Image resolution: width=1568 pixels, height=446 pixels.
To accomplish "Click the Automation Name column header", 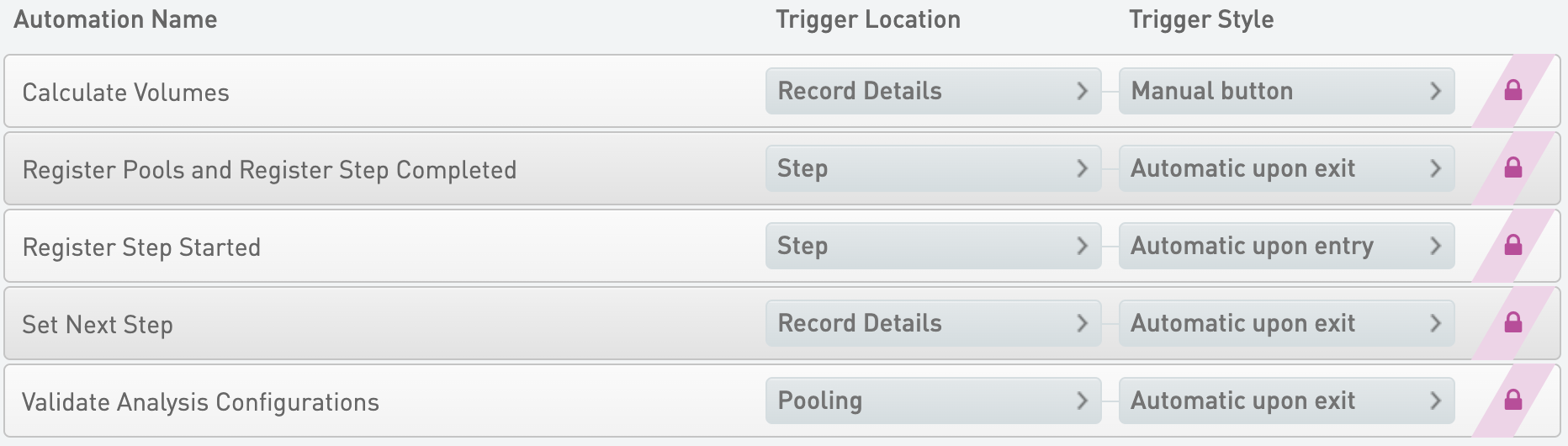I will coord(115,19).
